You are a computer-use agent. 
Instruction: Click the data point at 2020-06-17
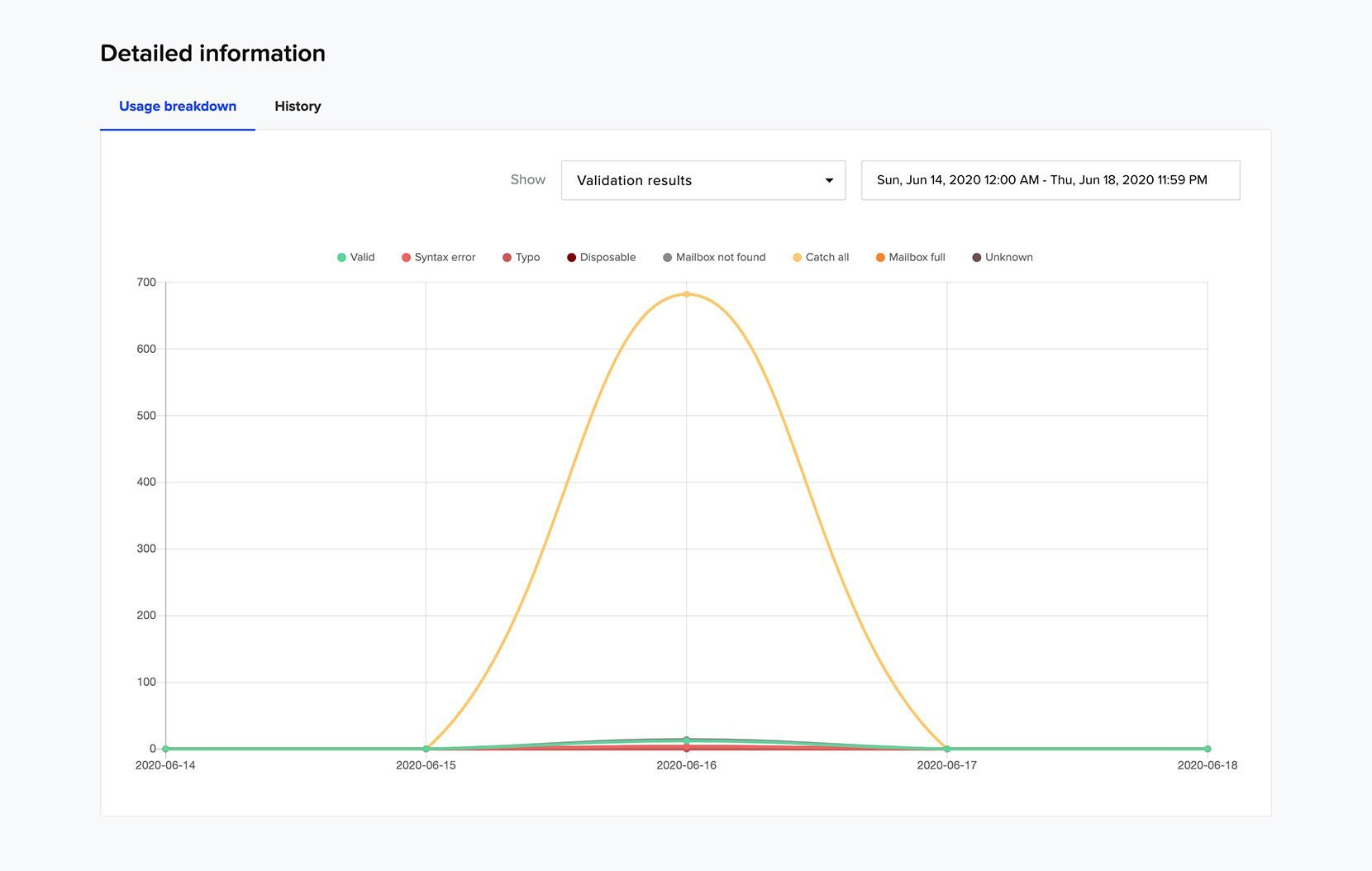947,749
